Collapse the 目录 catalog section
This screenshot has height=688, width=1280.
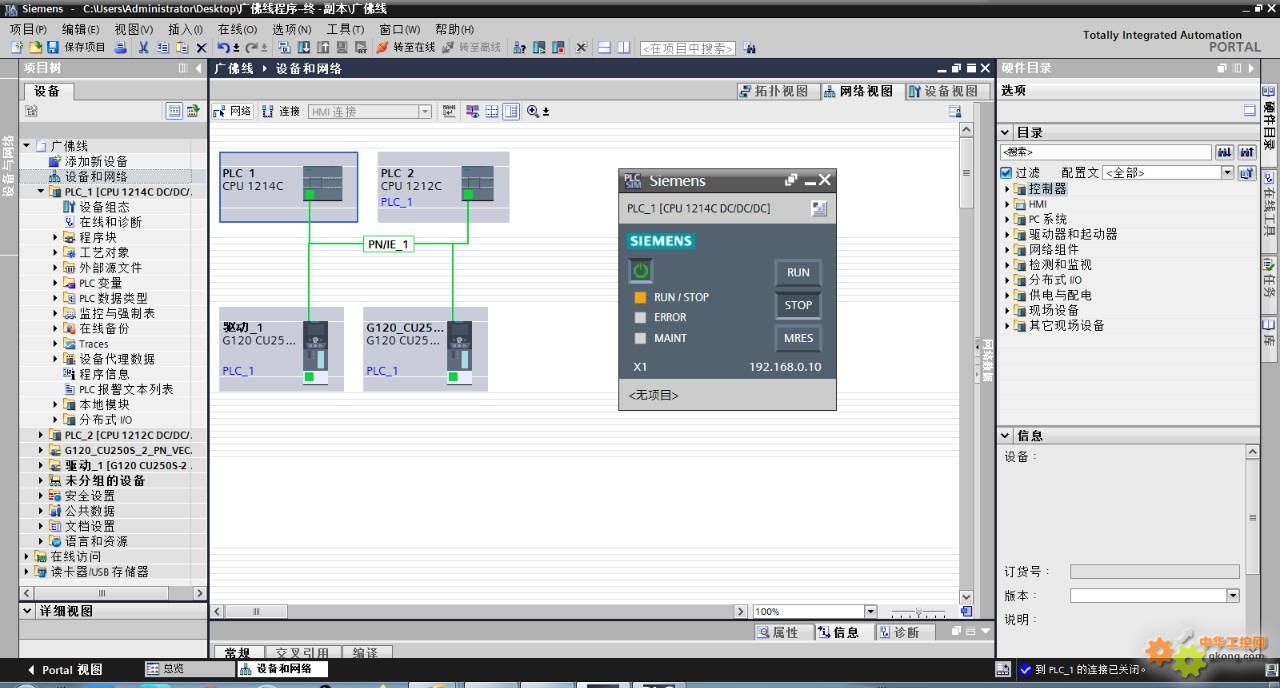[1005, 132]
